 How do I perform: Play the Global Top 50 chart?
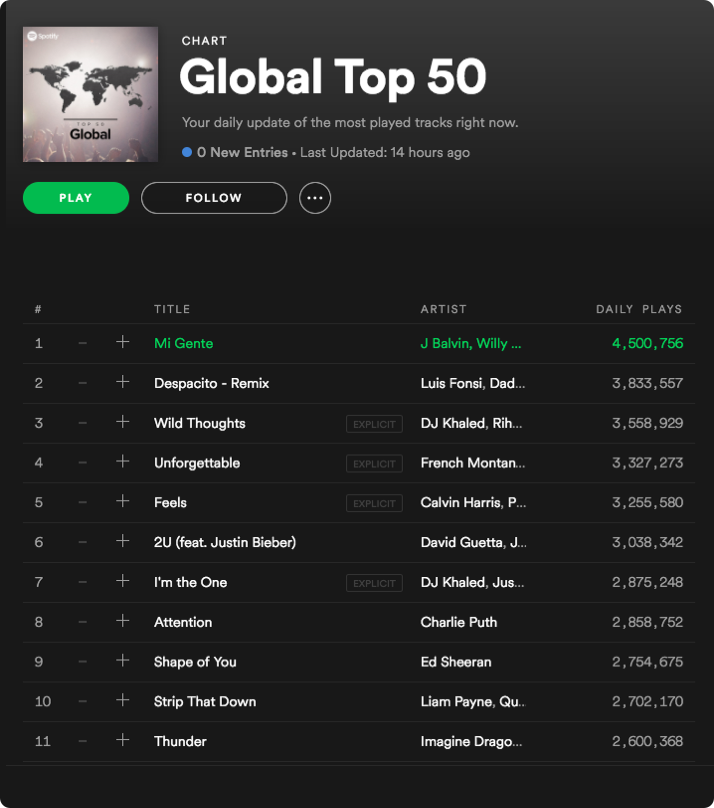coord(76,198)
